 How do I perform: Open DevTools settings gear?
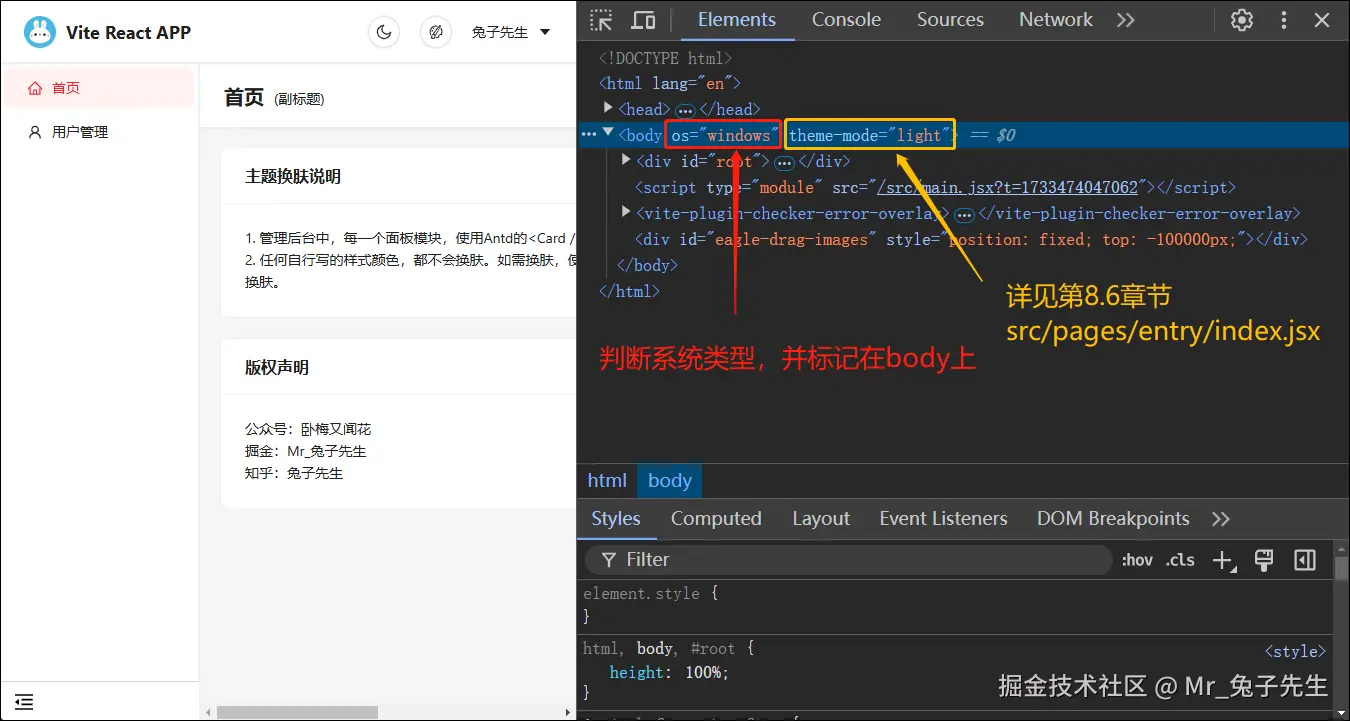(x=1241, y=19)
